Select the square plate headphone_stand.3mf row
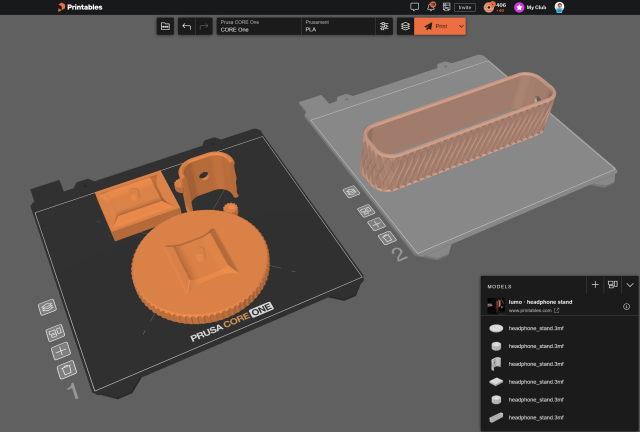Screen dimensions: 640x432 (560, 382)
